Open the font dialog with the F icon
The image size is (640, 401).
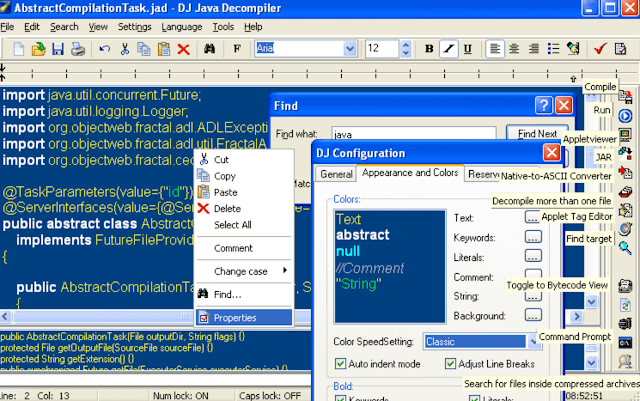(237, 49)
